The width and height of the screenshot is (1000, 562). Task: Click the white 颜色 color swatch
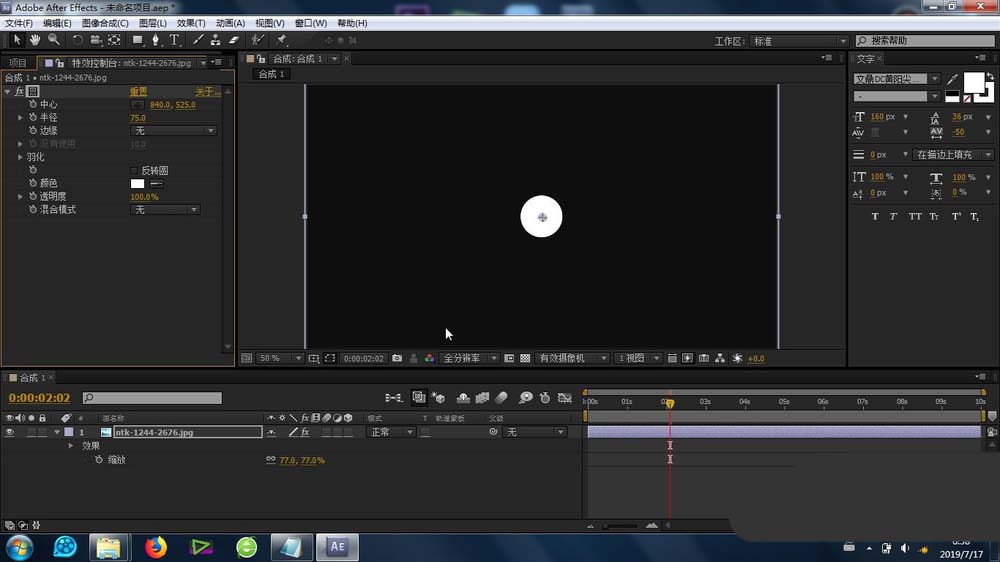click(137, 184)
